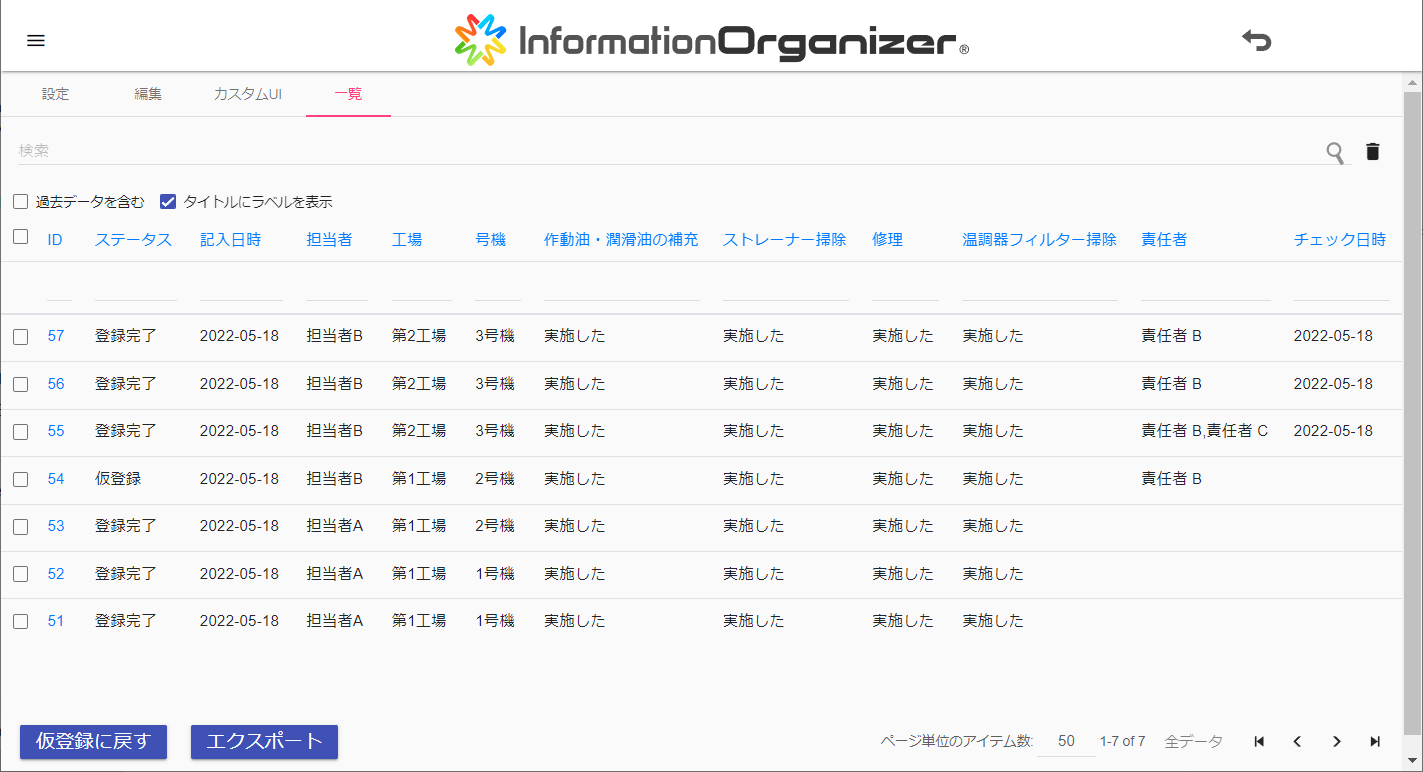Open the hamburger navigation menu
Viewport: 1423px width, 772px height.
tap(36, 41)
